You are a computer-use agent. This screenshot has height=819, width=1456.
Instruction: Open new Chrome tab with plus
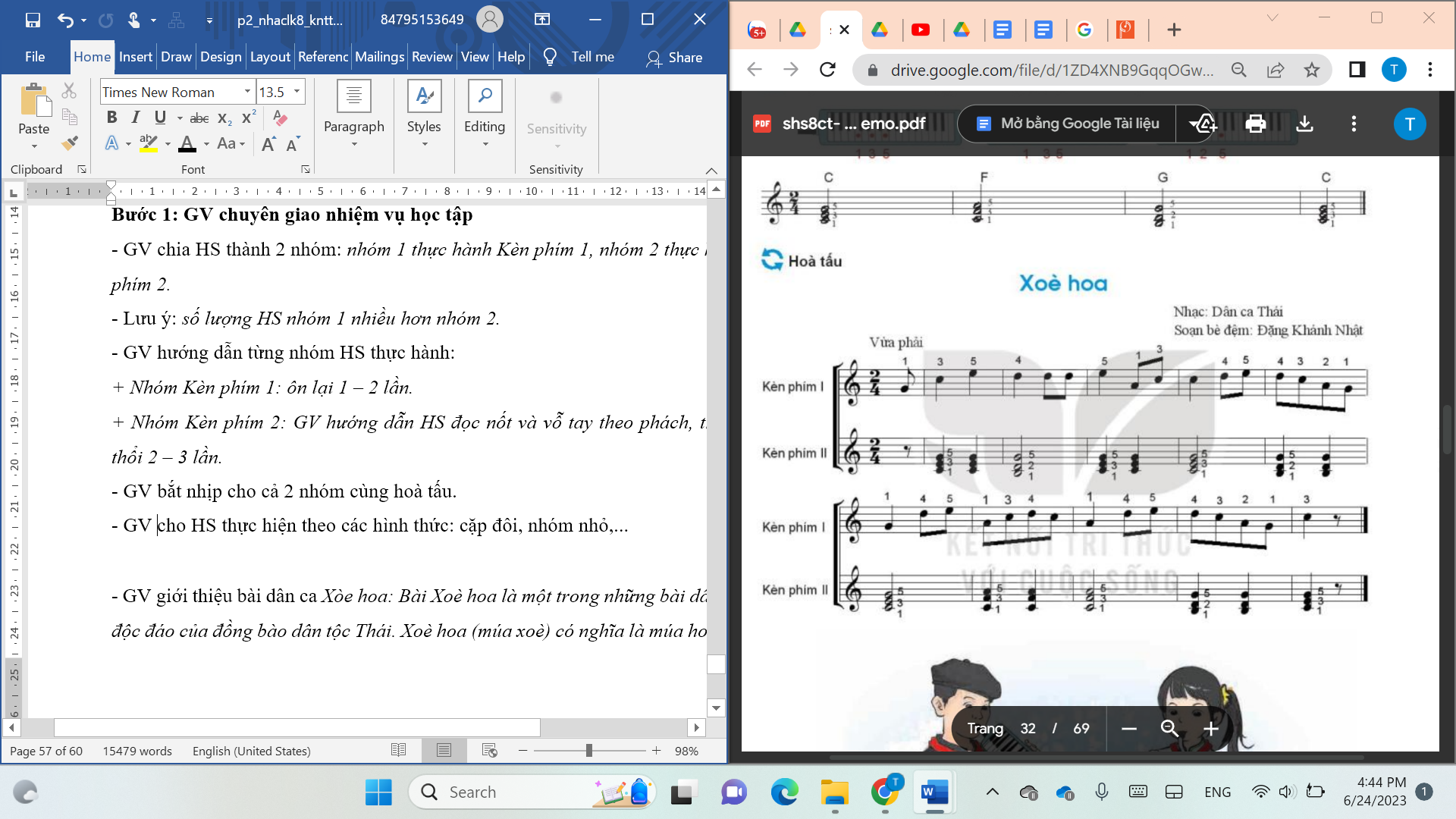point(1174,30)
